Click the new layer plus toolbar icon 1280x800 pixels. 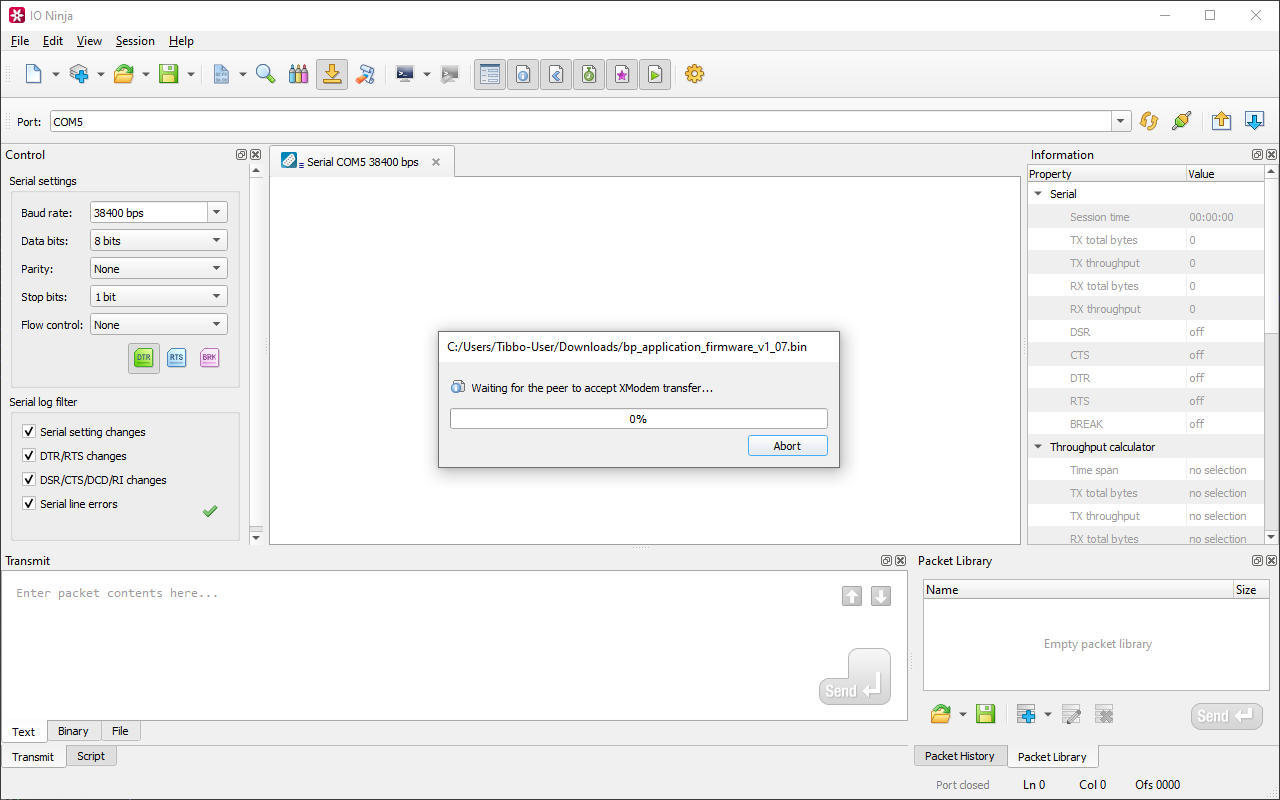coord(79,74)
